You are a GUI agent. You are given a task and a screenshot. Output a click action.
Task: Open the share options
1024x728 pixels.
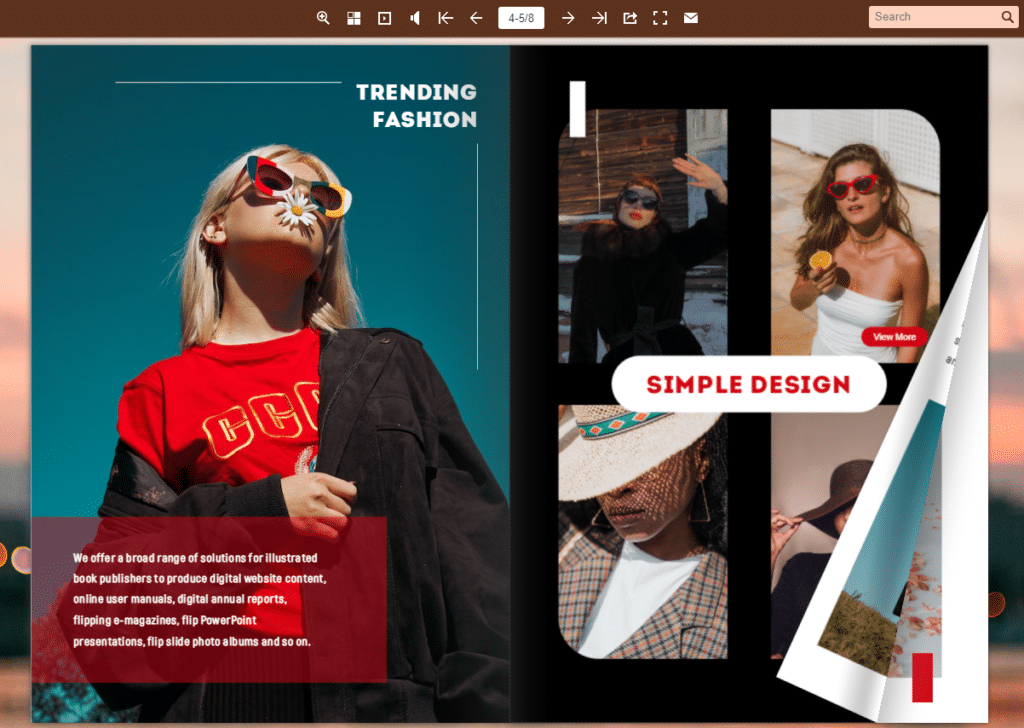629,17
